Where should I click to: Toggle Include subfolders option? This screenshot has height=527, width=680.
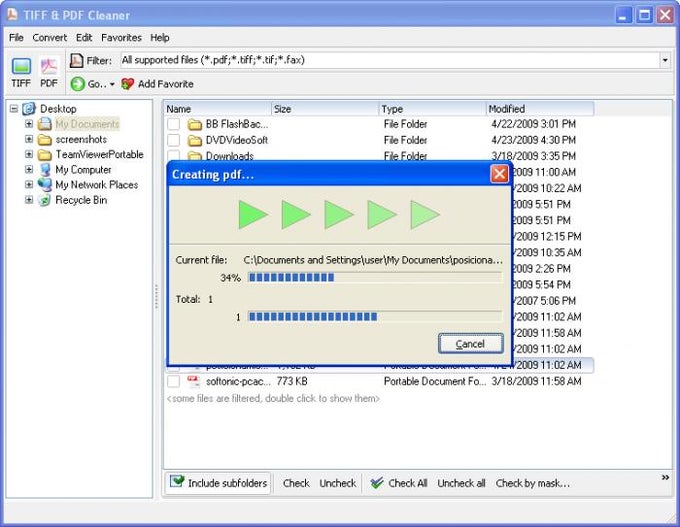[218, 483]
